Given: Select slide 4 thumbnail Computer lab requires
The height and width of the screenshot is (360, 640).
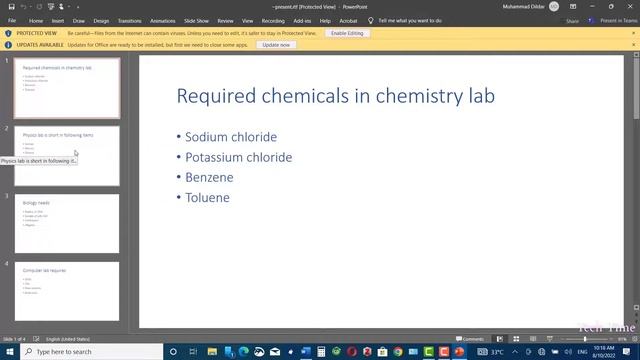Looking at the screenshot, I should (67, 291).
